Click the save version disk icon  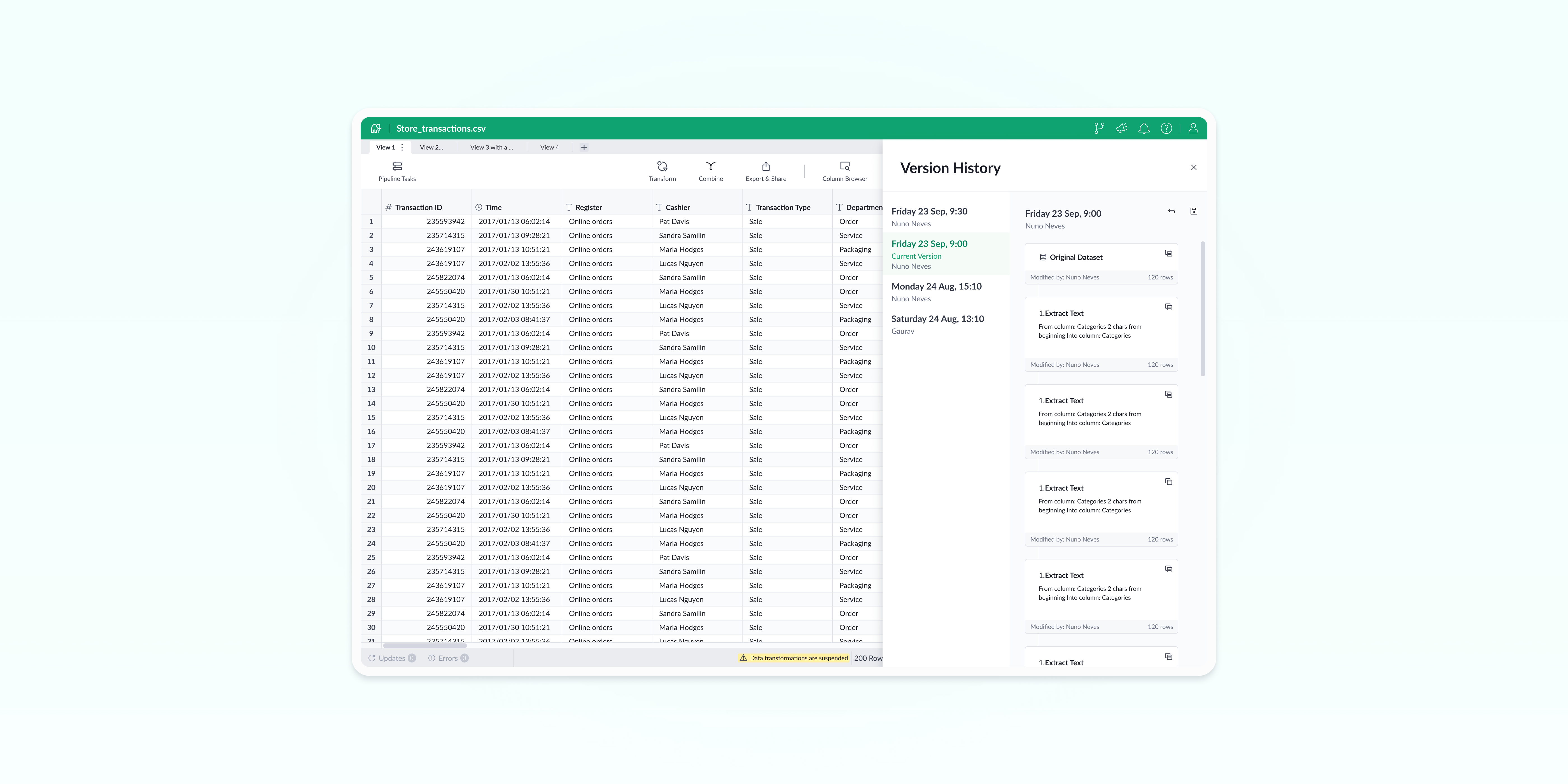pos(1194,211)
